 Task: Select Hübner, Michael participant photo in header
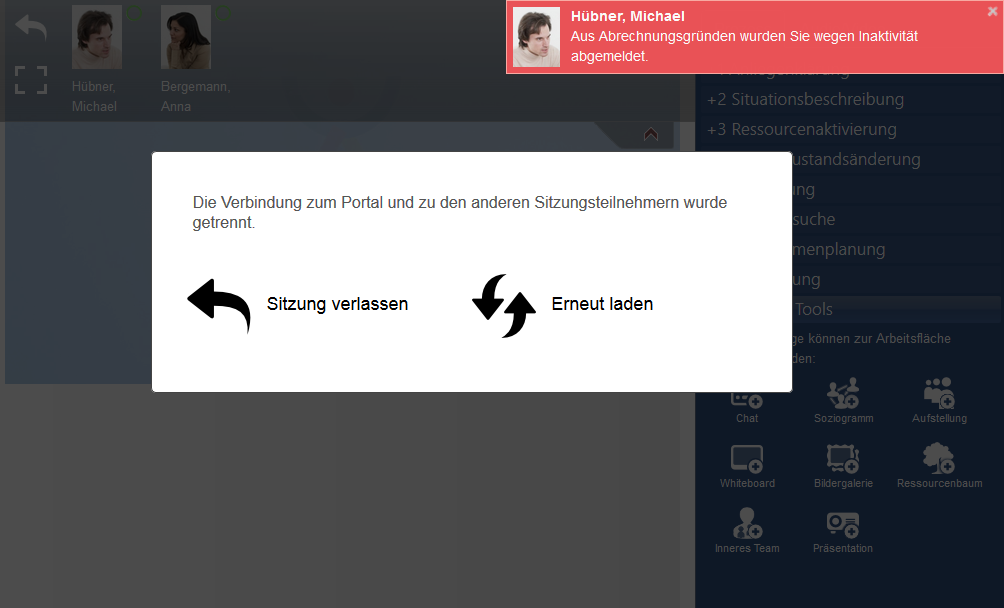coord(97,37)
